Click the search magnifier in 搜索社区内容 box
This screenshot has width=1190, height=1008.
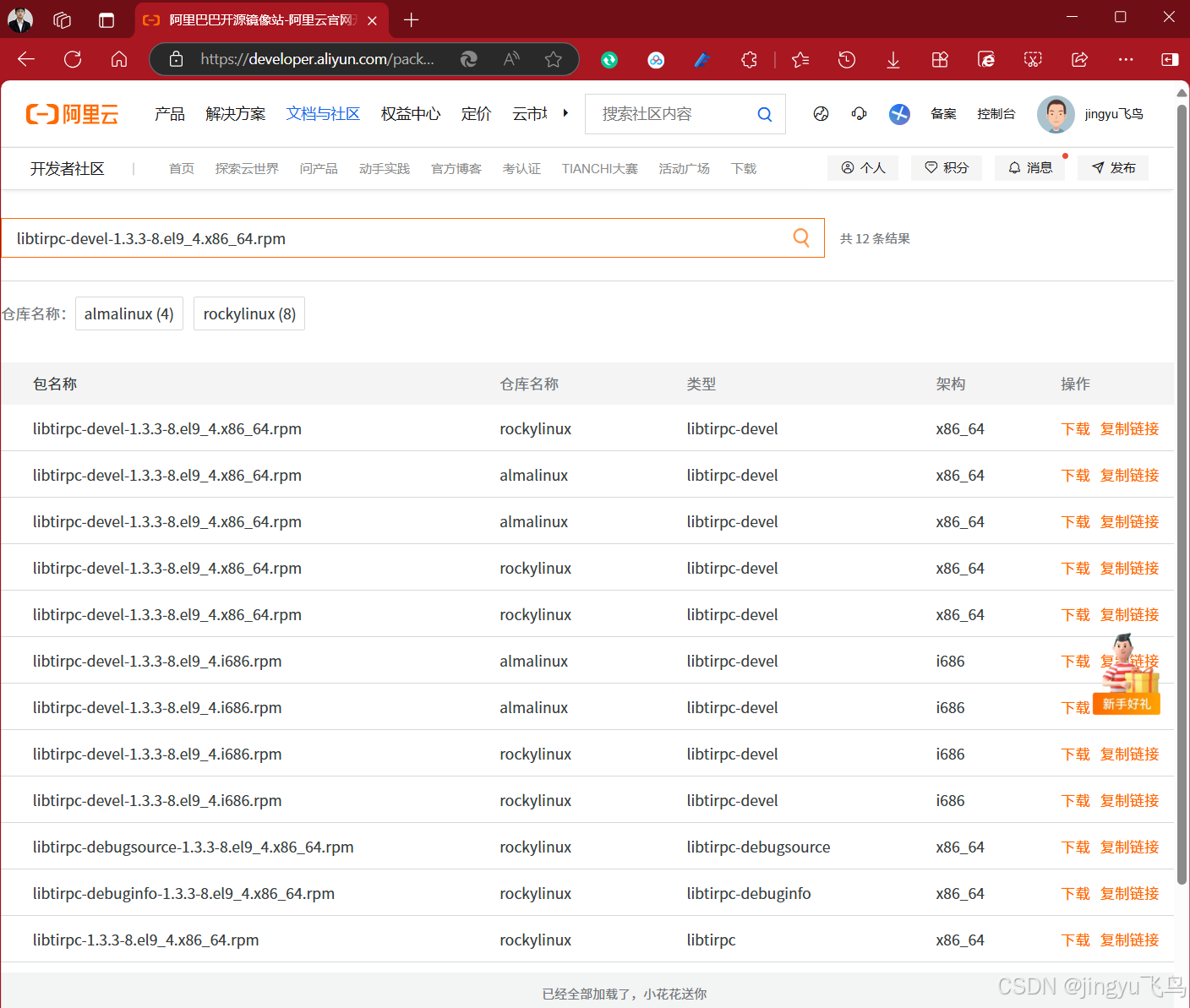[765, 114]
